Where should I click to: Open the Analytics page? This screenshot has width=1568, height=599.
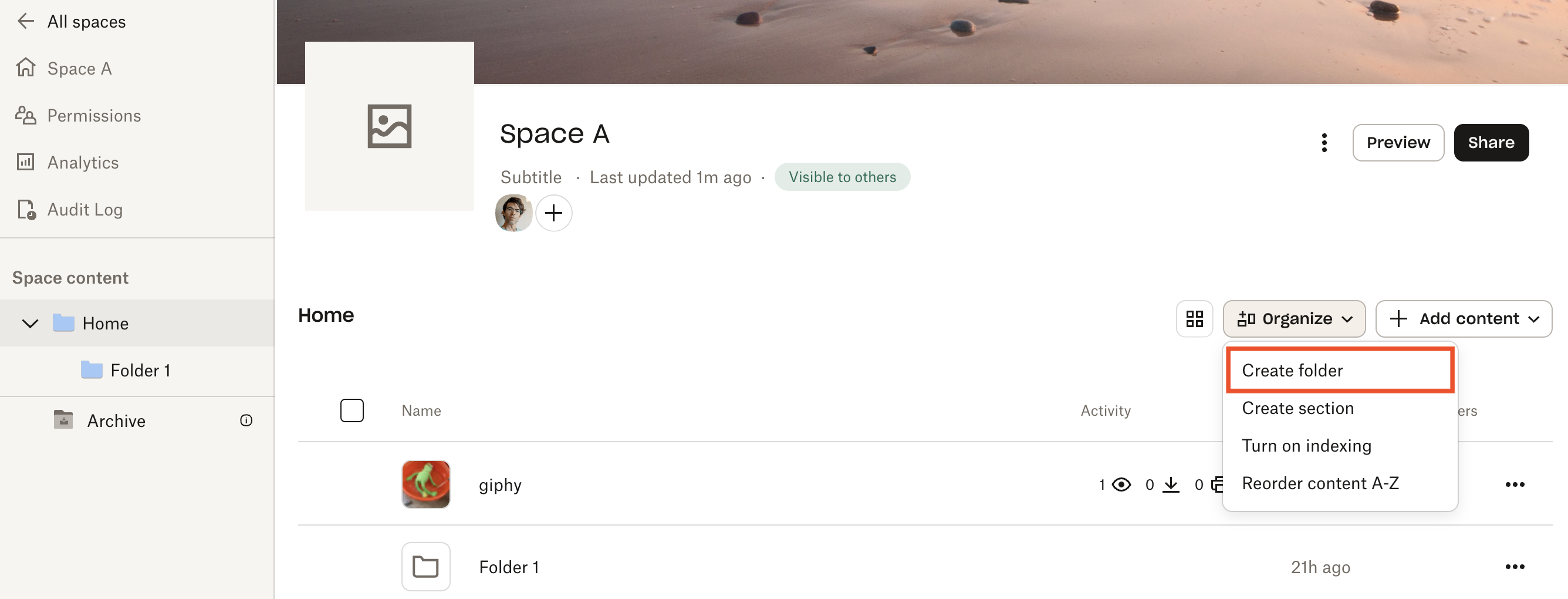click(83, 162)
